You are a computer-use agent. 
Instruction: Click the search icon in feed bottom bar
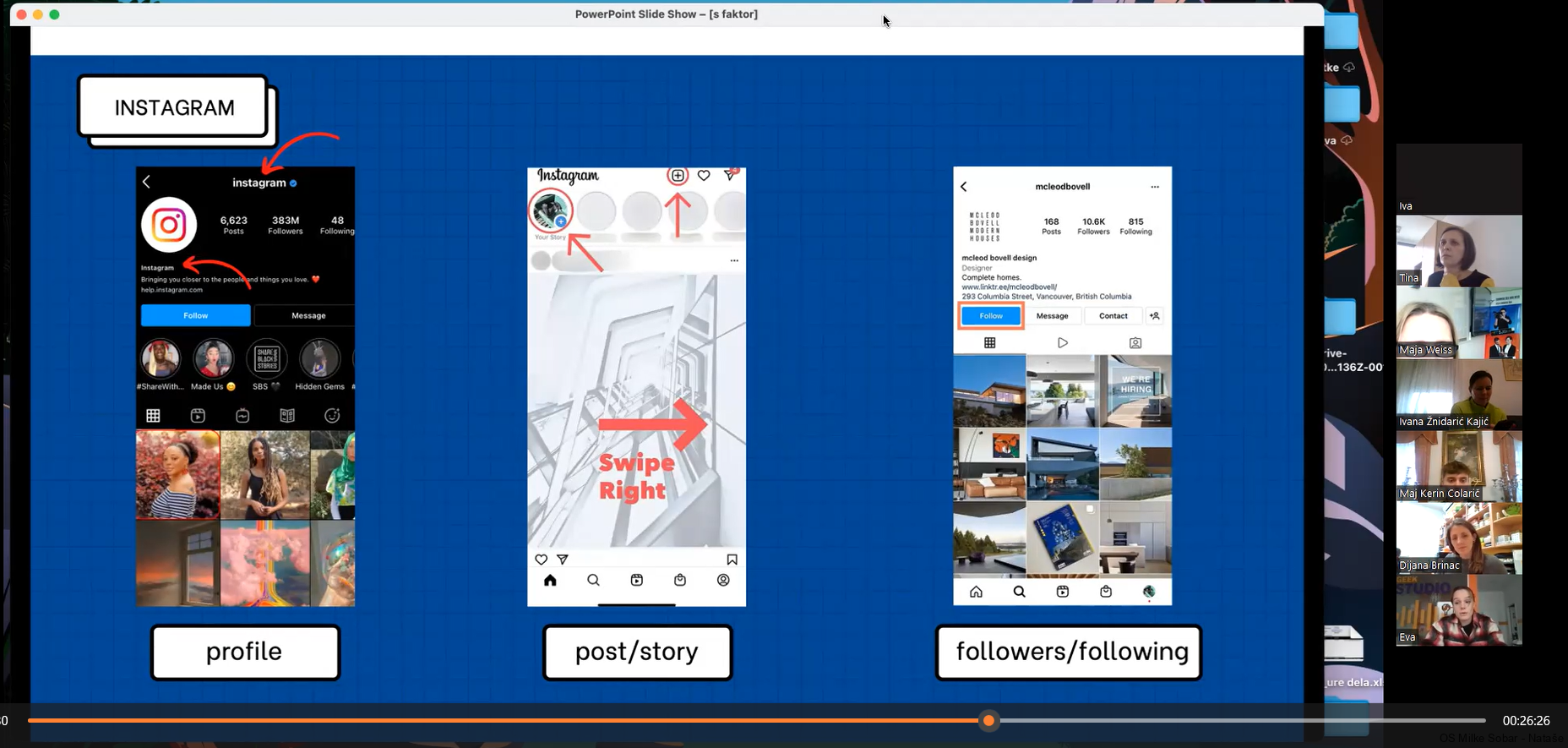594,580
